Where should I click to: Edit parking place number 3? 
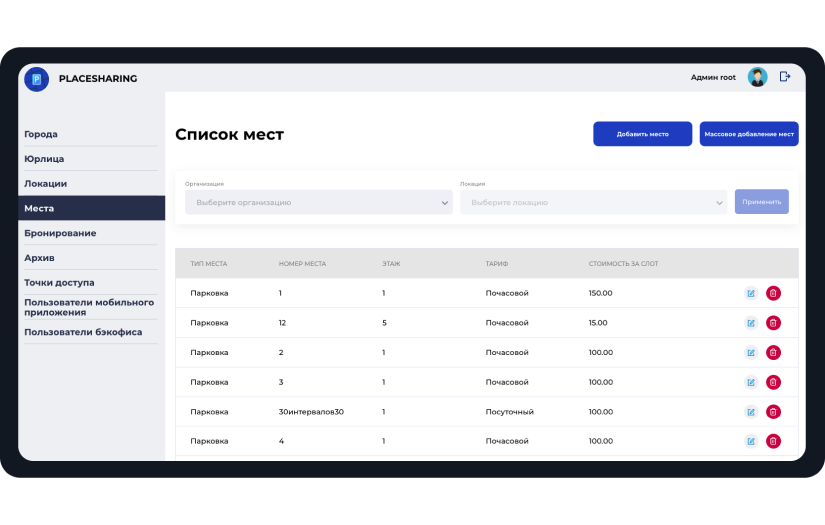point(751,382)
